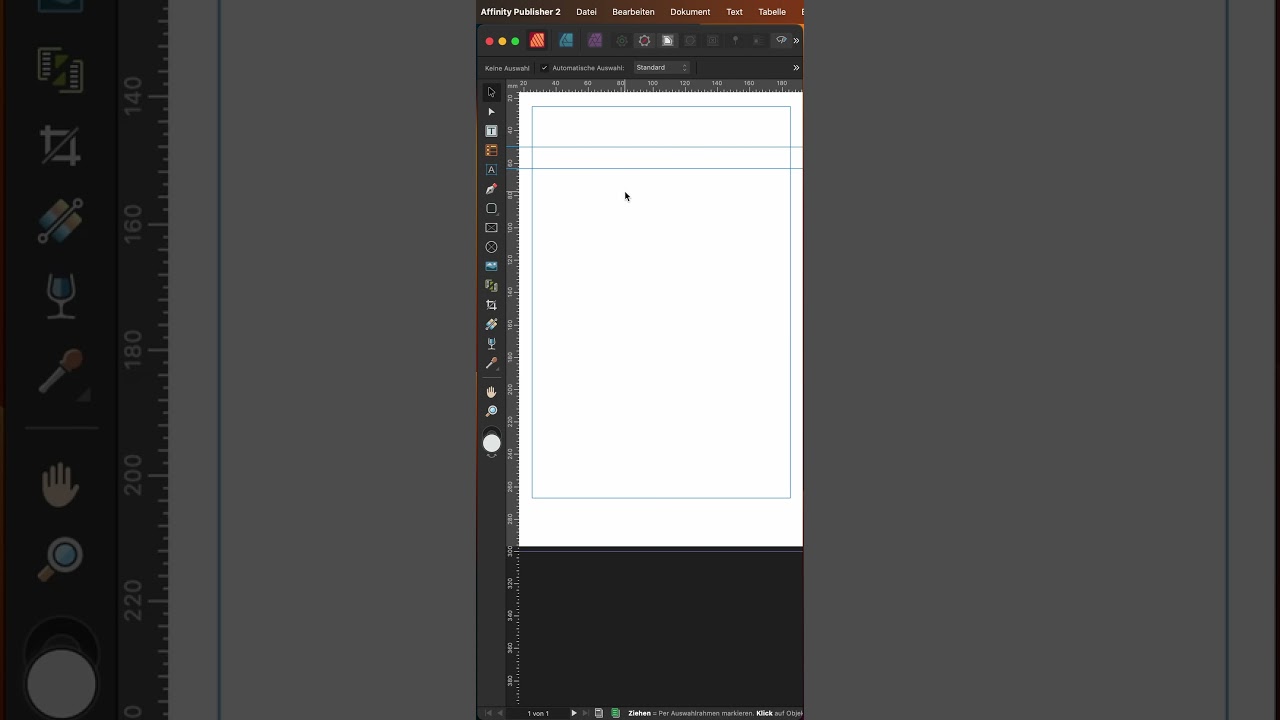Click the white fill colour circle

point(491,443)
